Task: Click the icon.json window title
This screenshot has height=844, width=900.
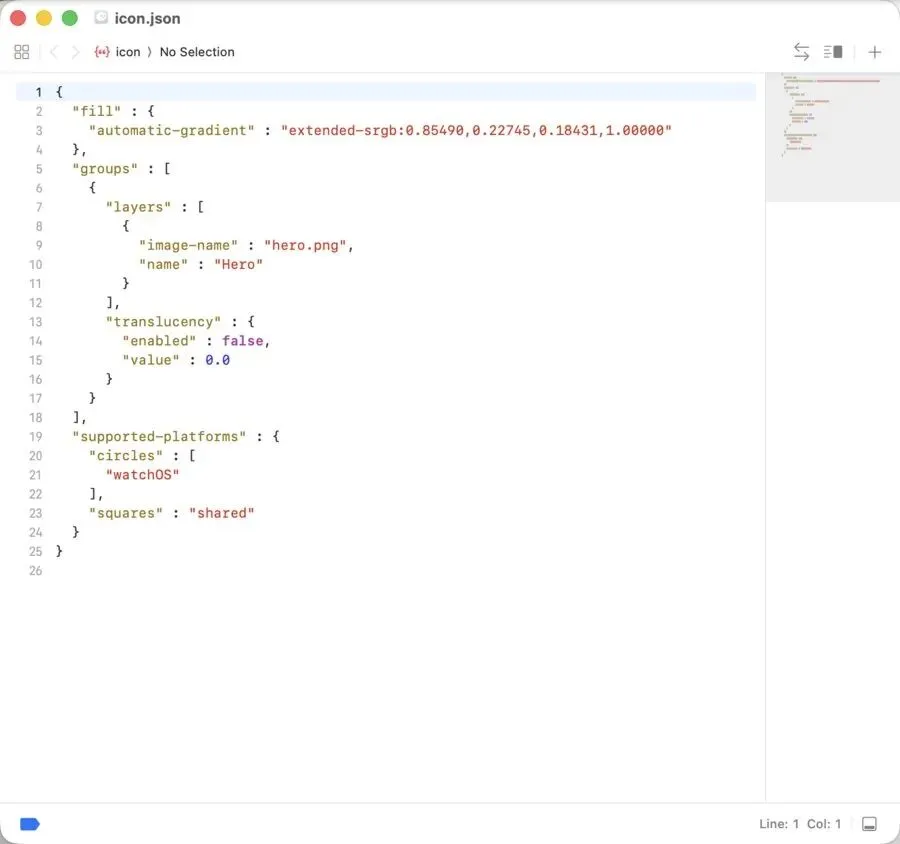Action: coord(148,18)
